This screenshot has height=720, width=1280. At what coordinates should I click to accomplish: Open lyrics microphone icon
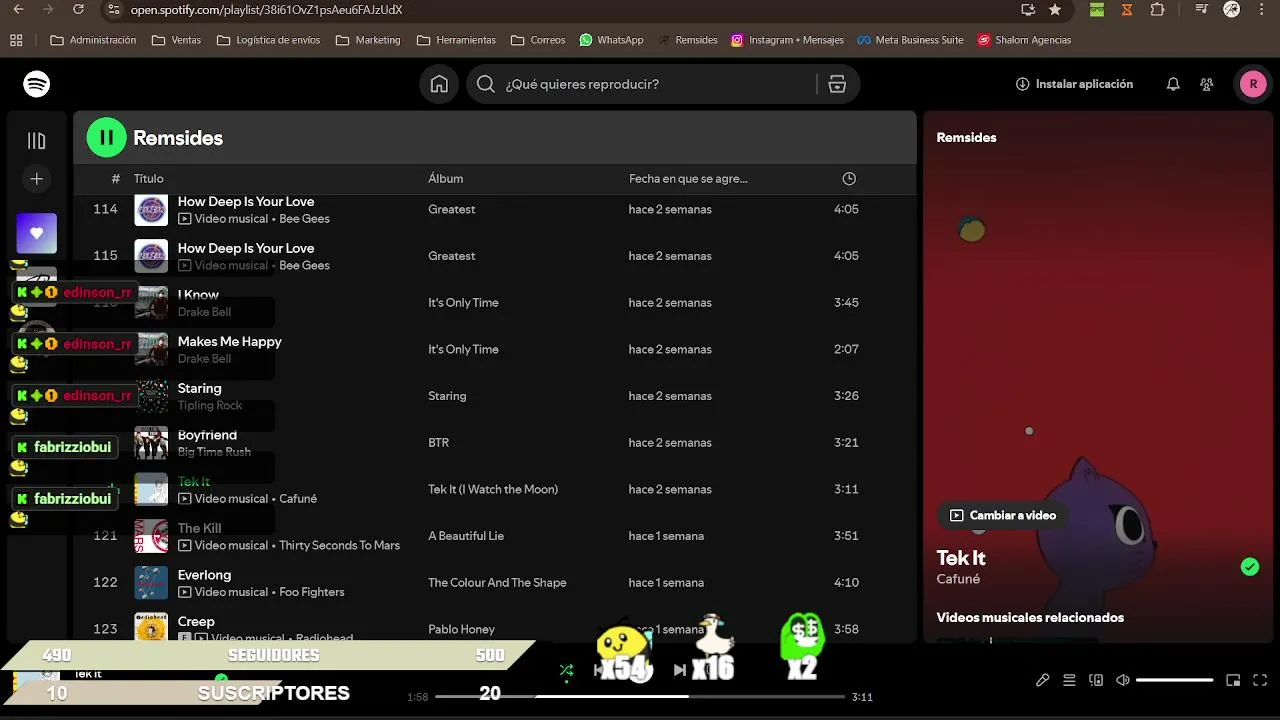(1042, 680)
